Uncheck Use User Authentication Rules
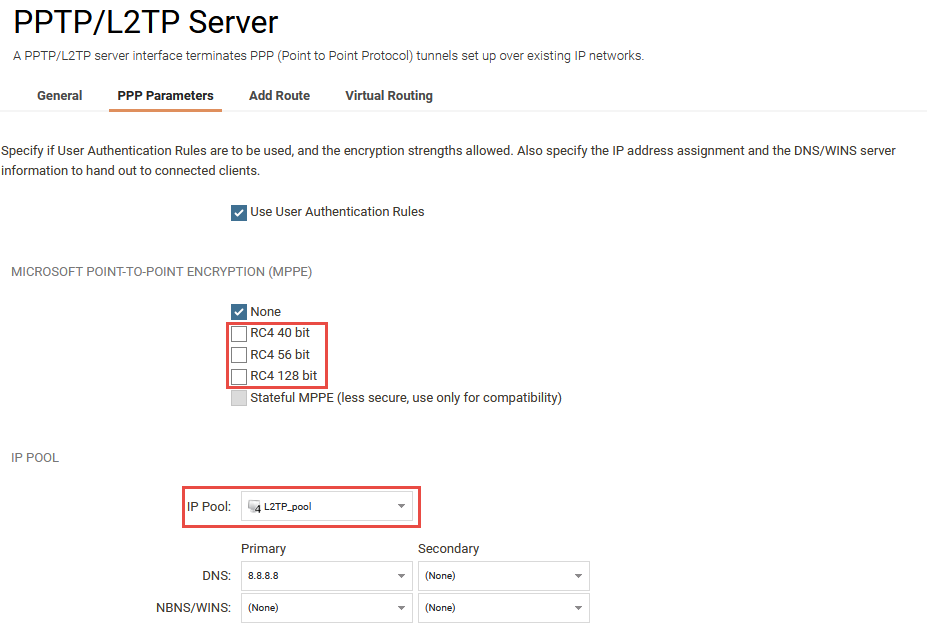Screen dimensions: 927x638 (239, 212)
